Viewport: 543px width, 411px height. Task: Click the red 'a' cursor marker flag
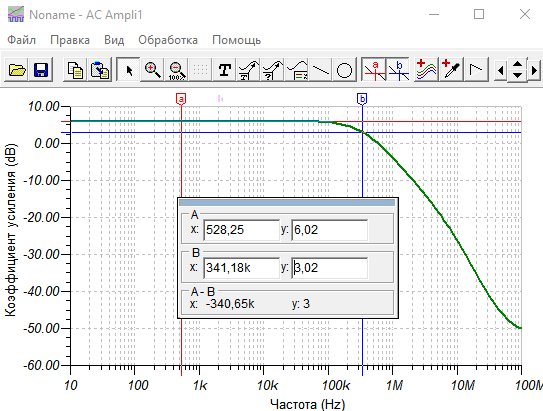tap(181, 99)
